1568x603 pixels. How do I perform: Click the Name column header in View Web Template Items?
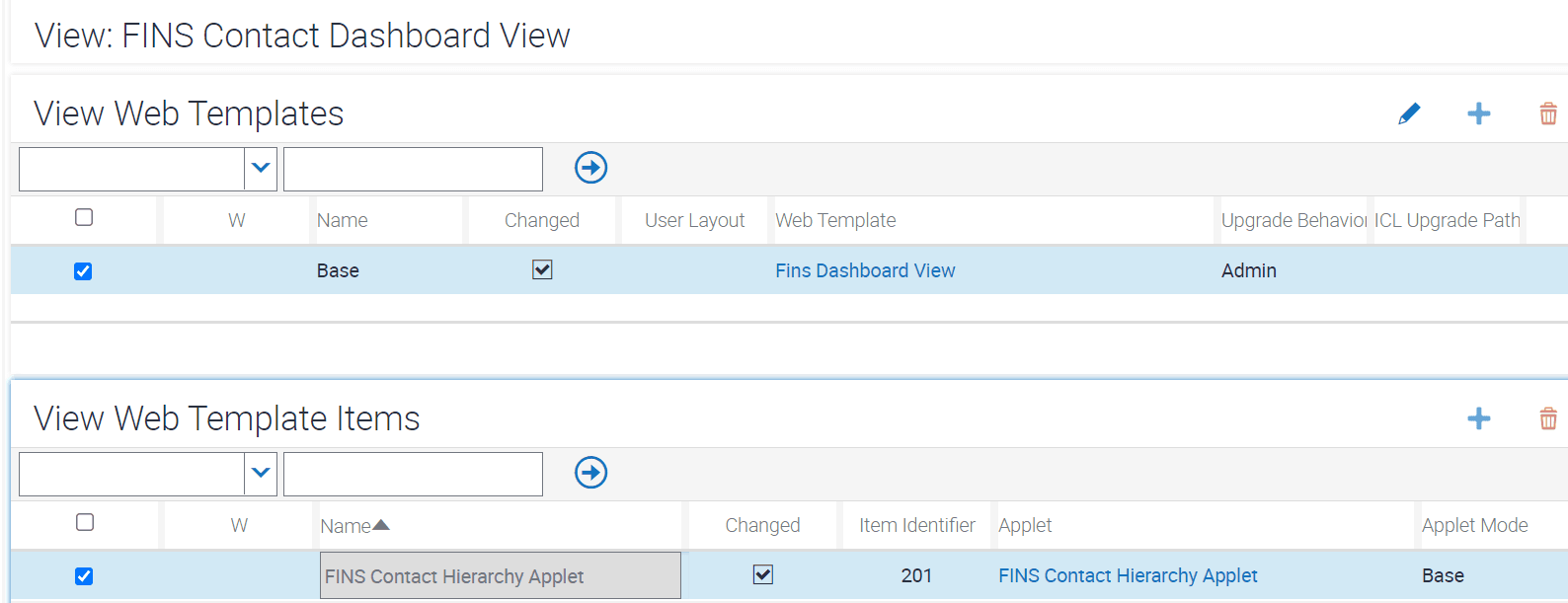click(x=346, y=526)
